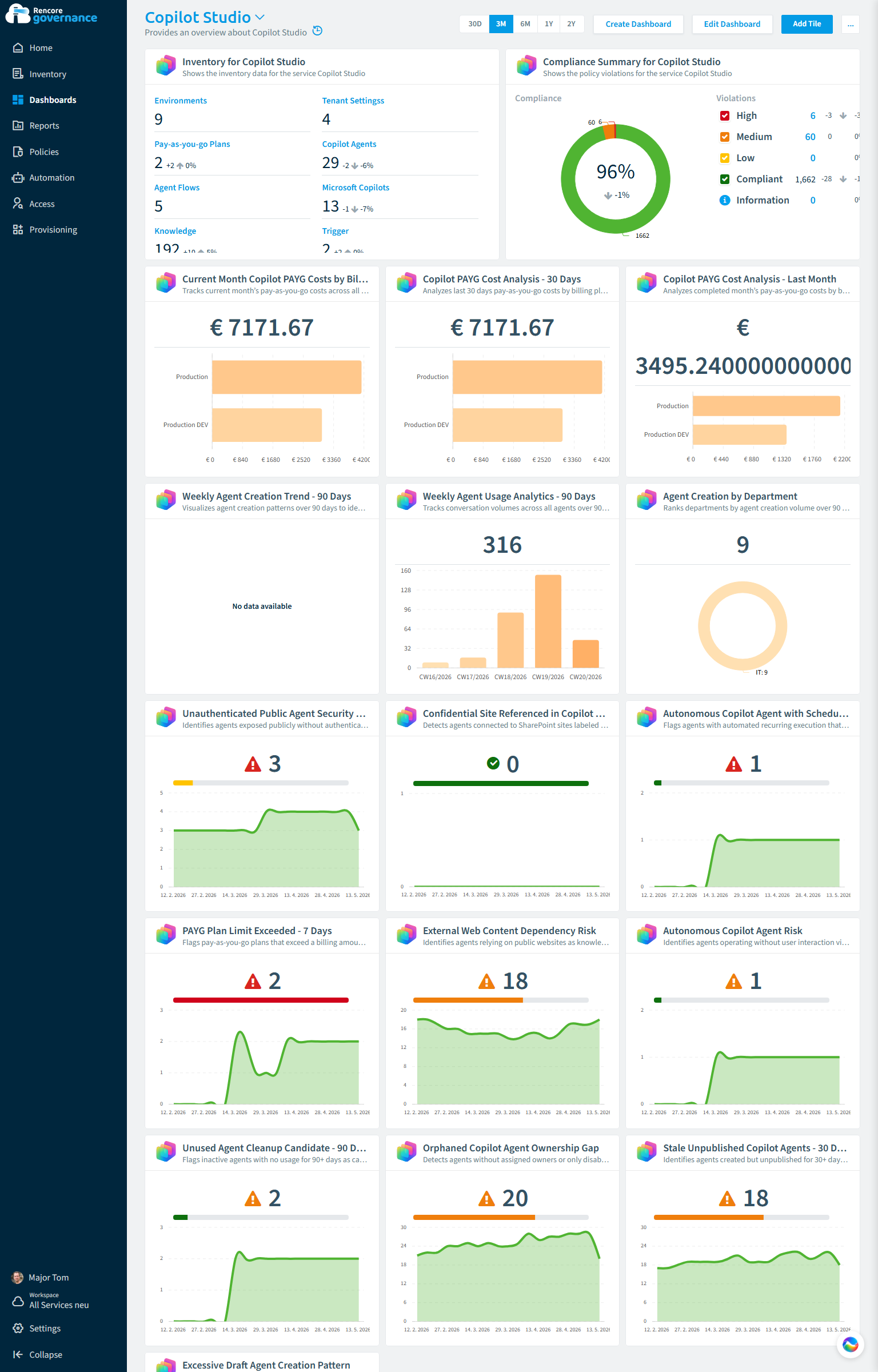
Task: Click the green progress bar on the Confidential Site tile
Action: click(501, 783)
